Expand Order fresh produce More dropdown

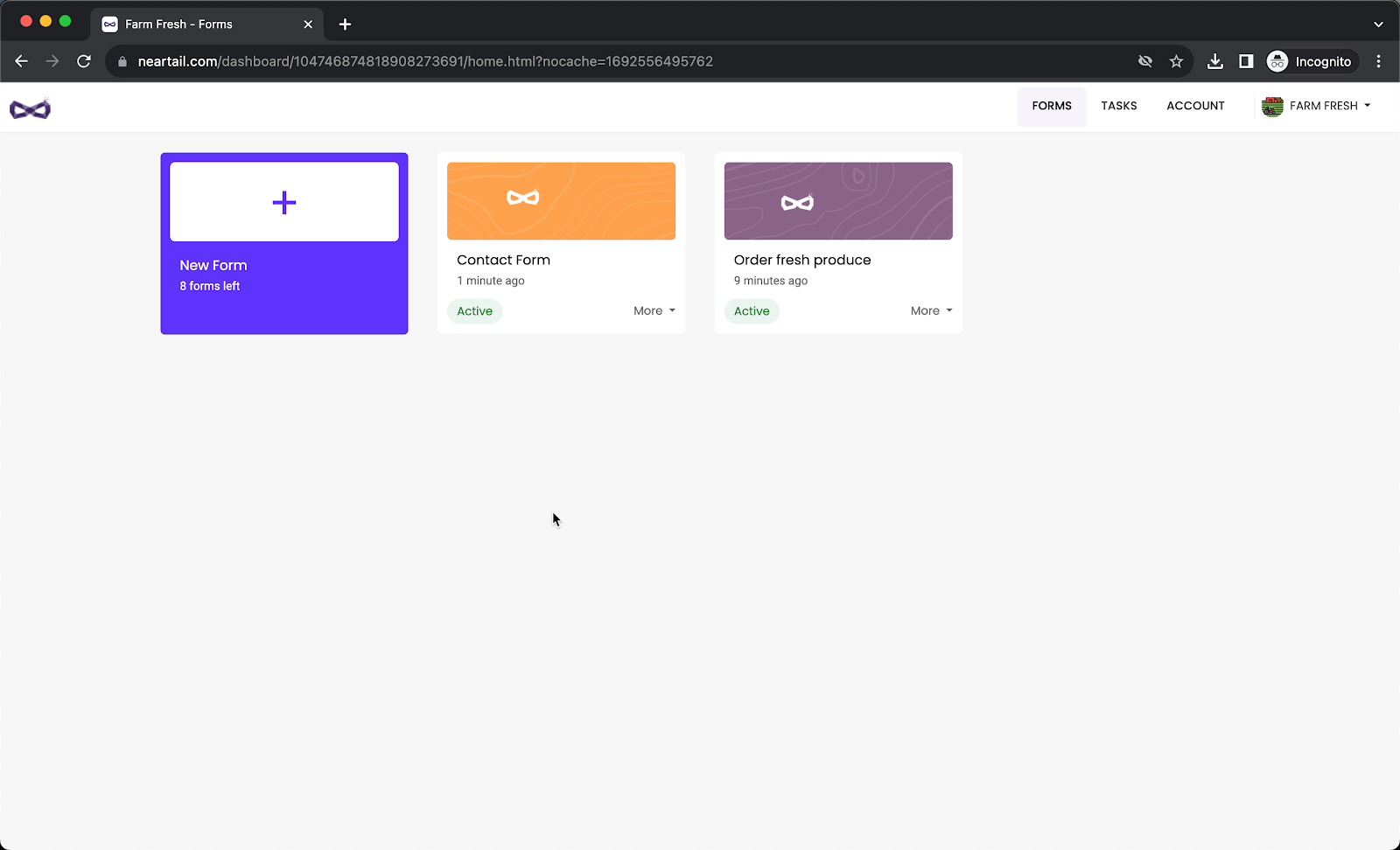pyautogui.click(x=931, y=310)
